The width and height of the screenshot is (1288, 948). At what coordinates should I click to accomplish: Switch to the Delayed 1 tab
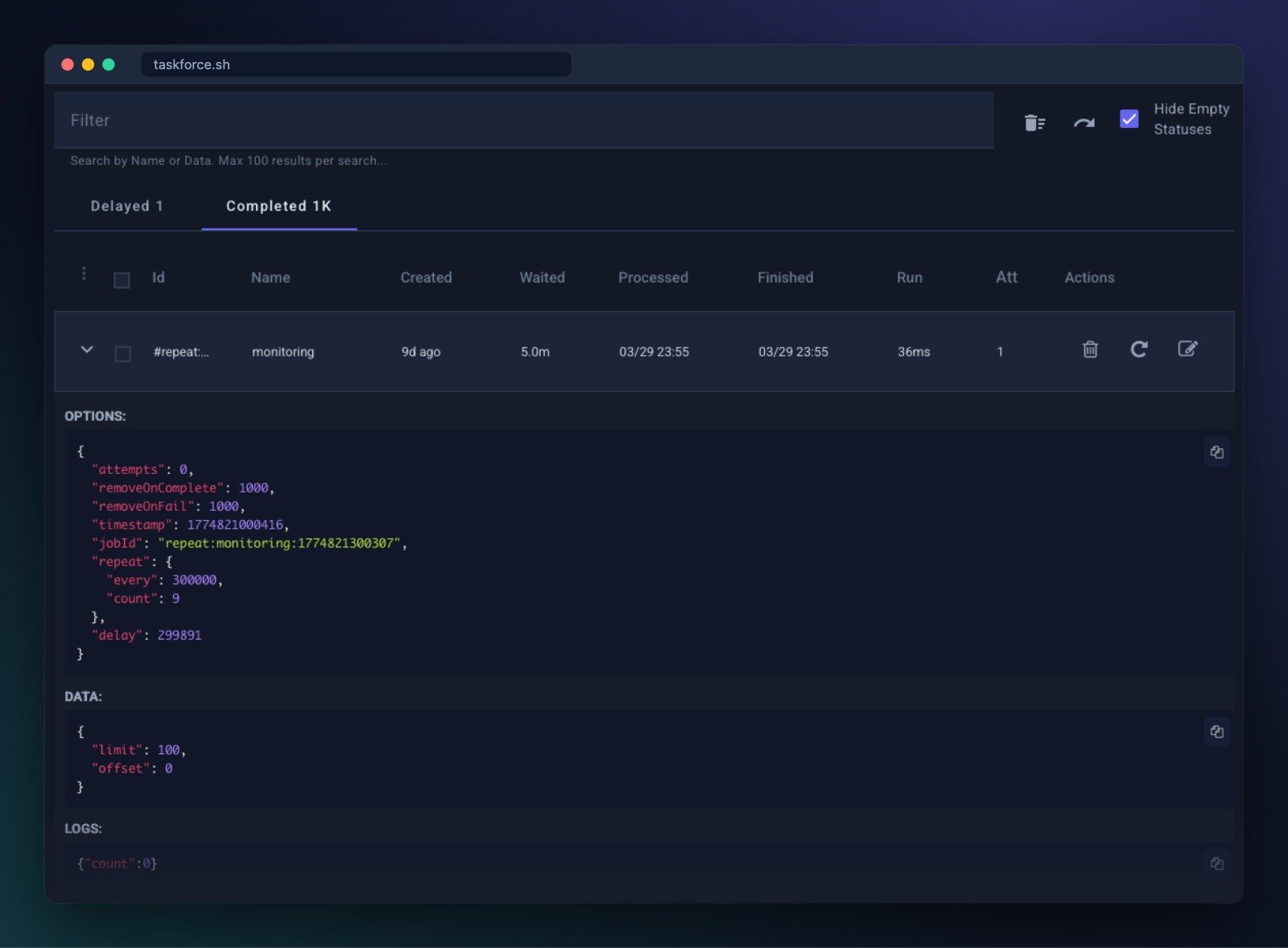coord(127,206)
